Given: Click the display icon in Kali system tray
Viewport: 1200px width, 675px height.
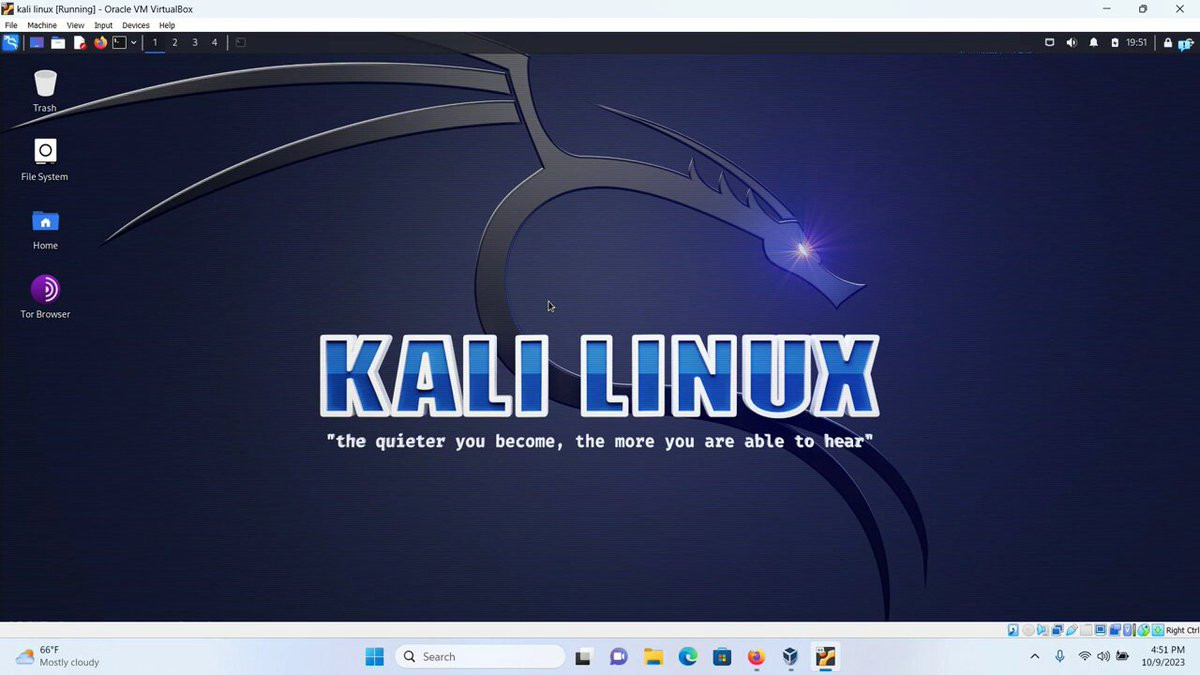Looking at the screenshot, I should click(x=1049, y=43).
